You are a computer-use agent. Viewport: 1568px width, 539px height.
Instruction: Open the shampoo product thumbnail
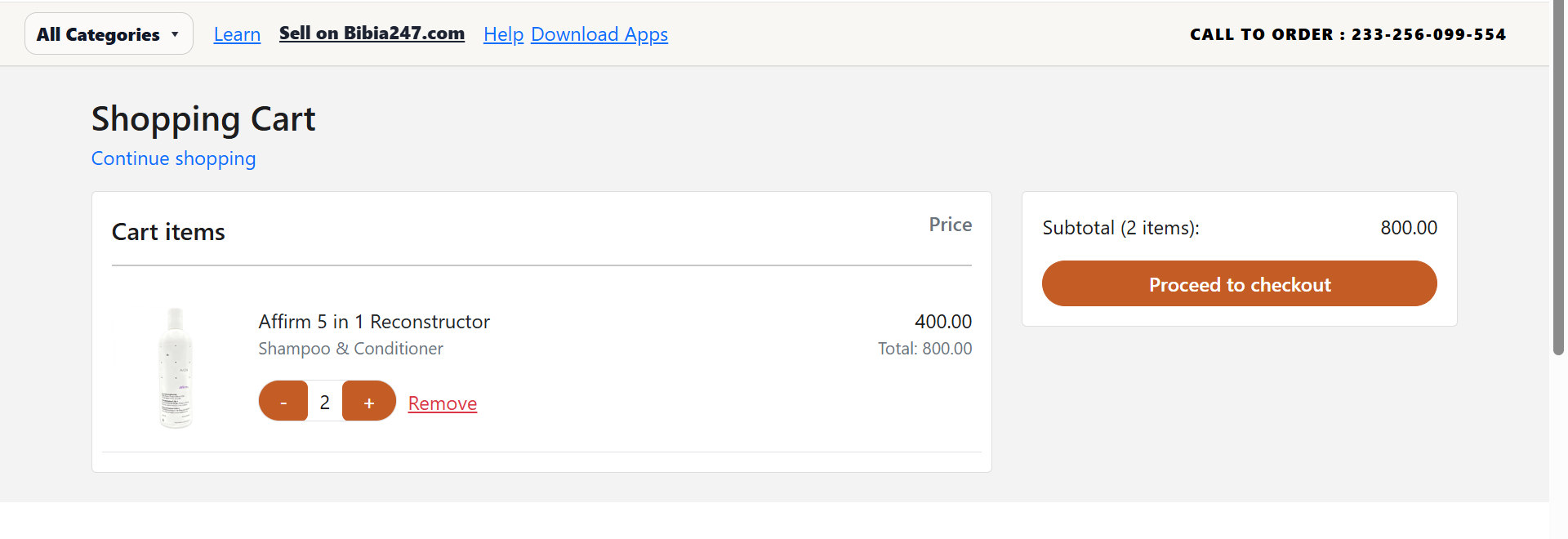pyautogui.click(x=176, y=367)
